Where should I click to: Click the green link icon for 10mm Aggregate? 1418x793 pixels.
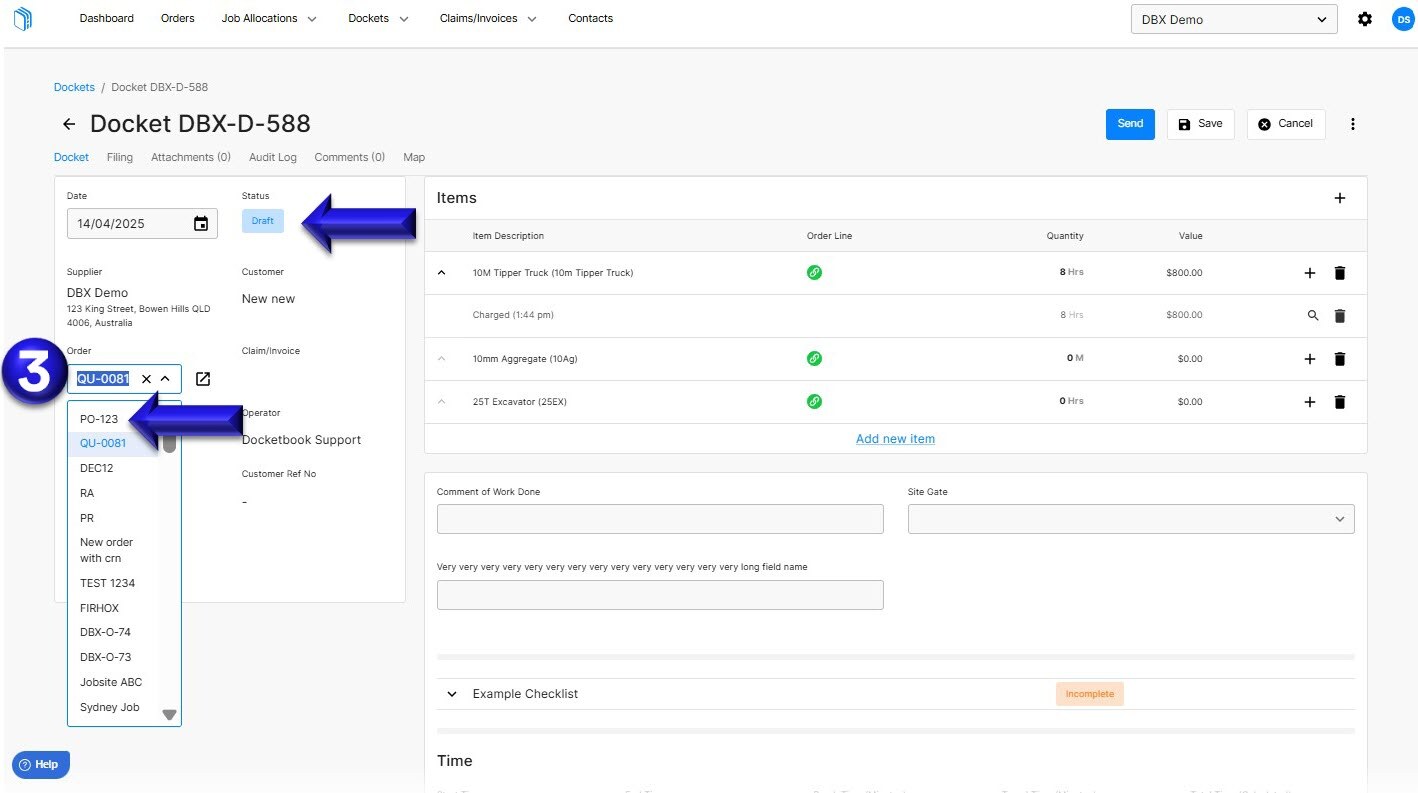coord(814,358)
